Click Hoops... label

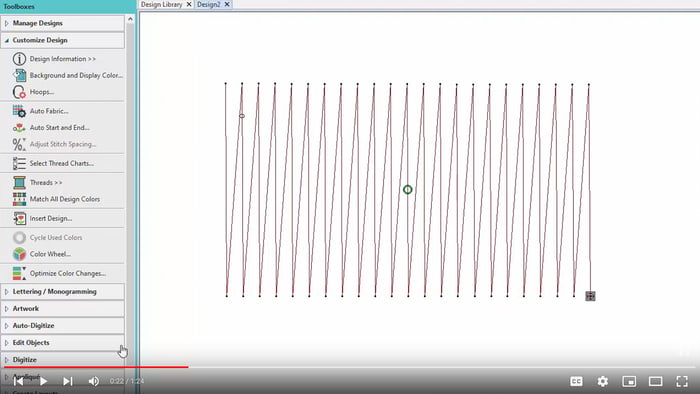[x=42, y=92]
